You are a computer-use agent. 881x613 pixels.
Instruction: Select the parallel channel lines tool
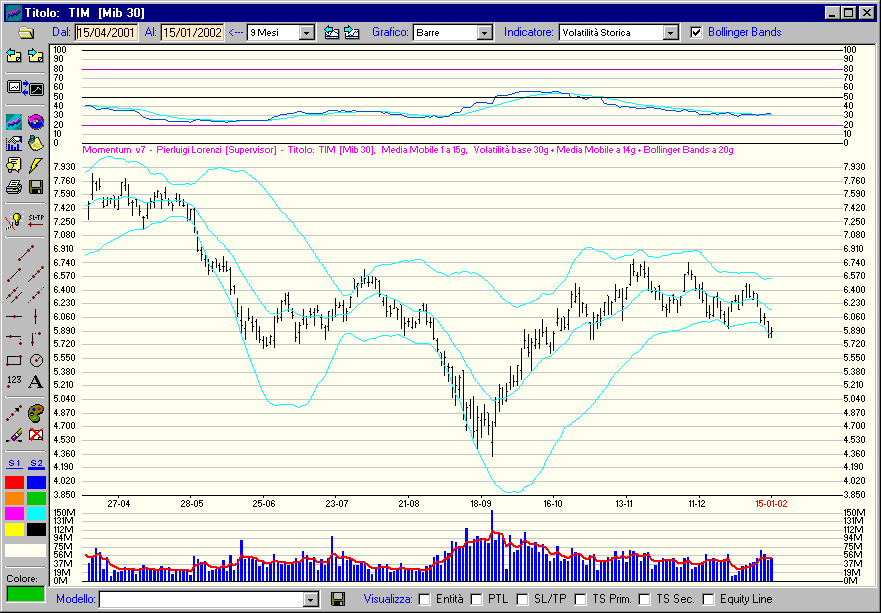click(14, 294)
